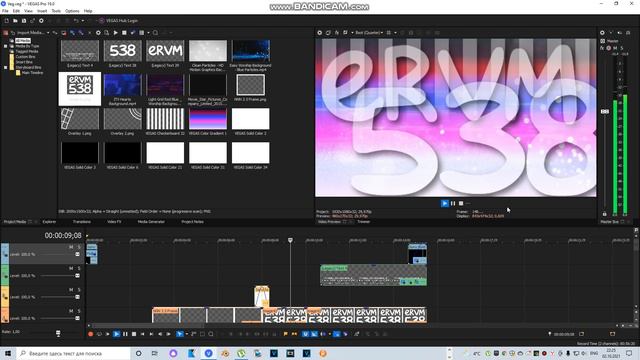Screen dimensions: 640x360
Task: Select All Media in the bin tree
Action: [23, 41]
